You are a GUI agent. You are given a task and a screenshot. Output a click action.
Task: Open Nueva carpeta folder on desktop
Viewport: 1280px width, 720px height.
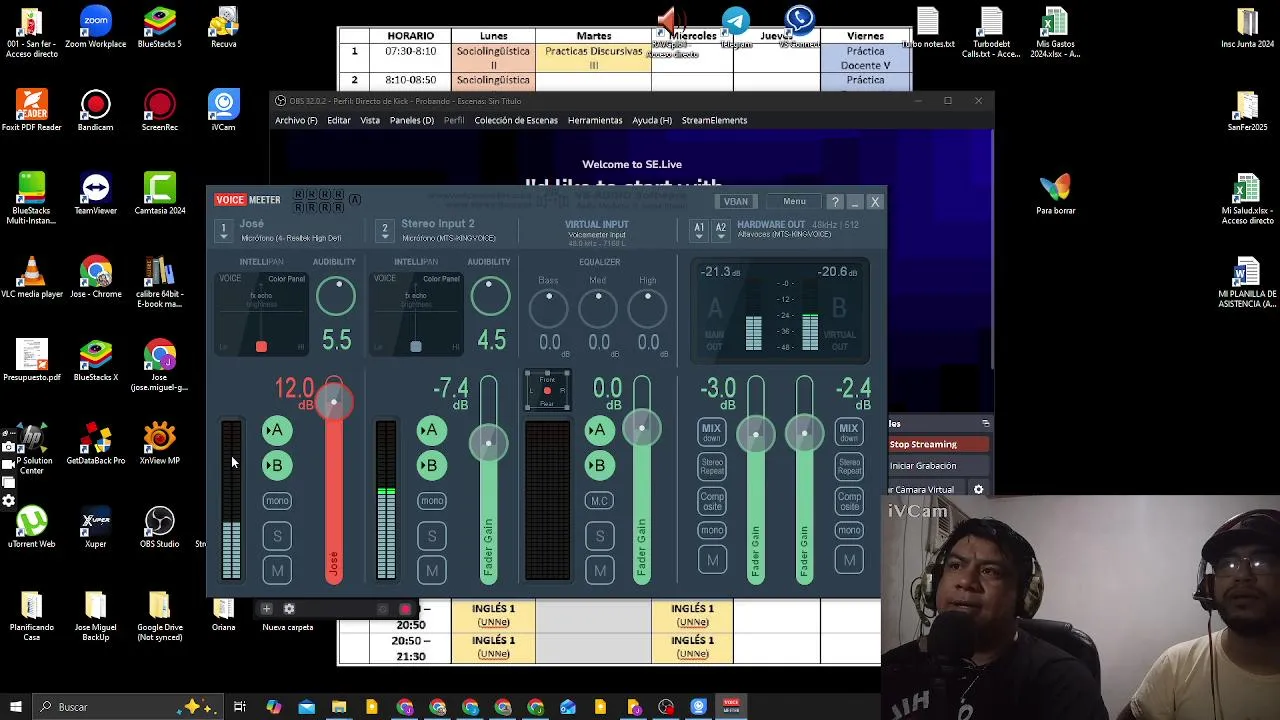point(288,627)
